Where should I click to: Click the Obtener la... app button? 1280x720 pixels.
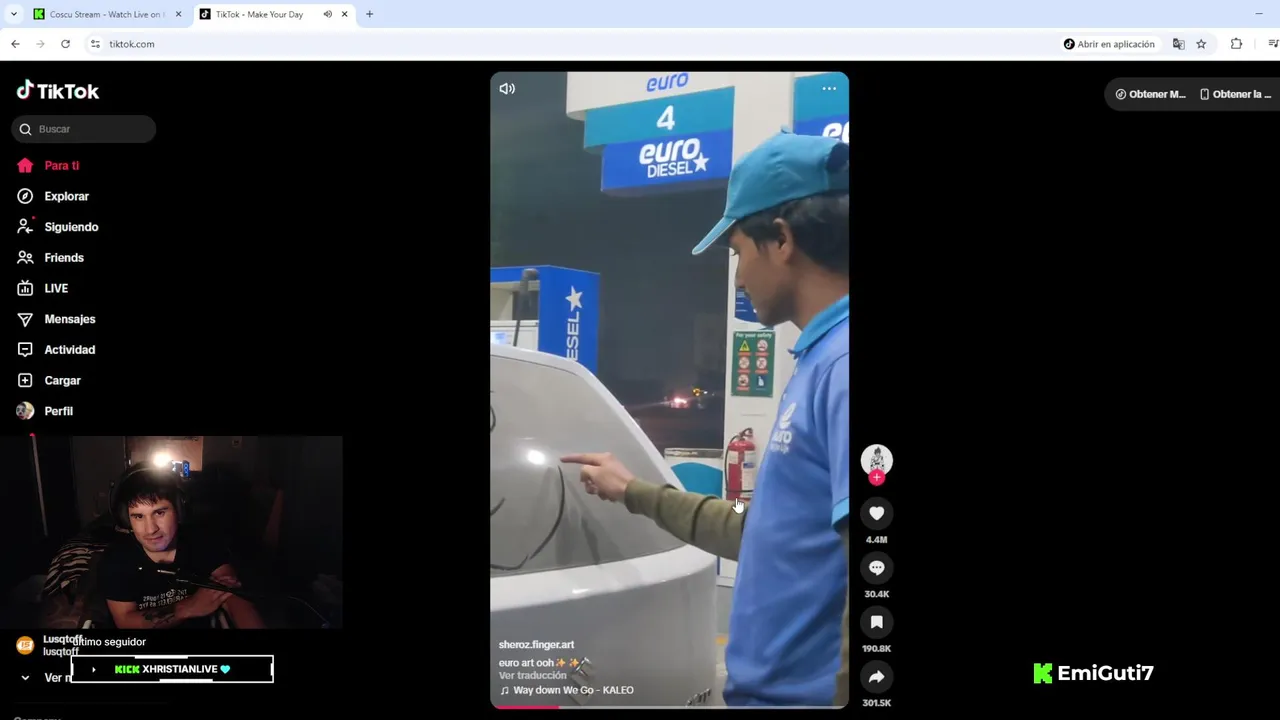pos(1235,94)
